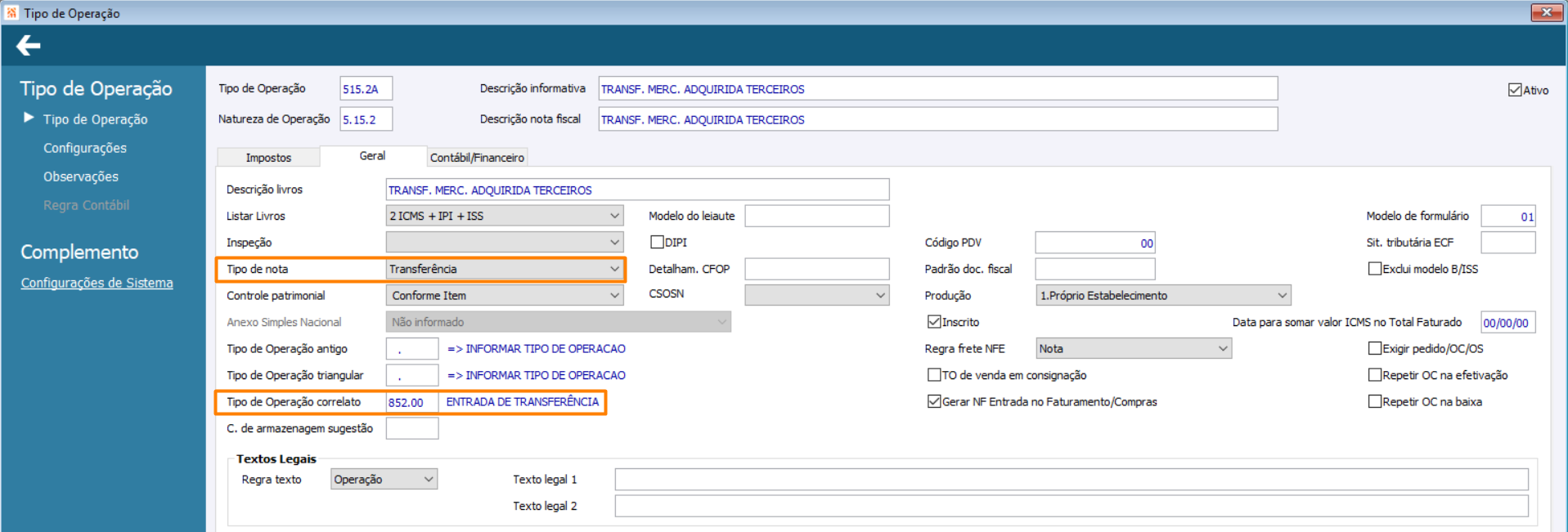Viewport: 1568px width, 532px height.
Task: Close the Tipo de Operação window
Action: [x=1546, y=12]
